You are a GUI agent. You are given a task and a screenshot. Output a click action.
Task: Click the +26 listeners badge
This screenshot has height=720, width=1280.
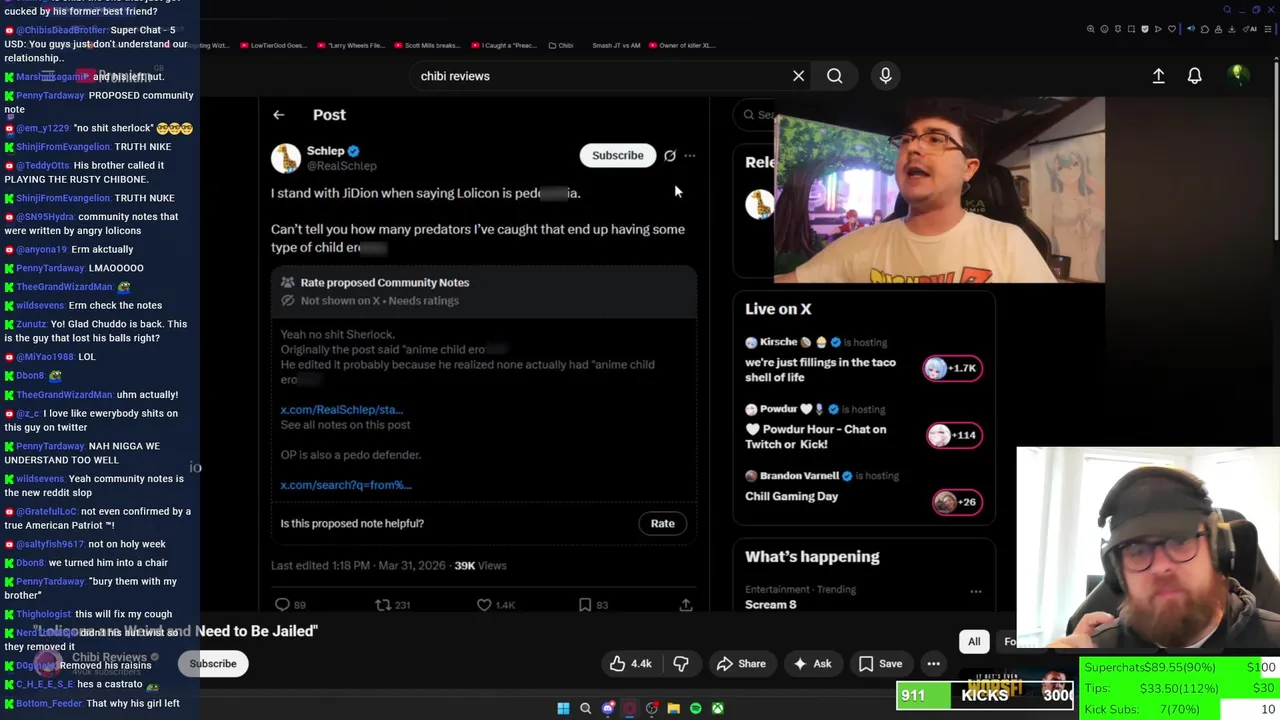click(956, 502)
